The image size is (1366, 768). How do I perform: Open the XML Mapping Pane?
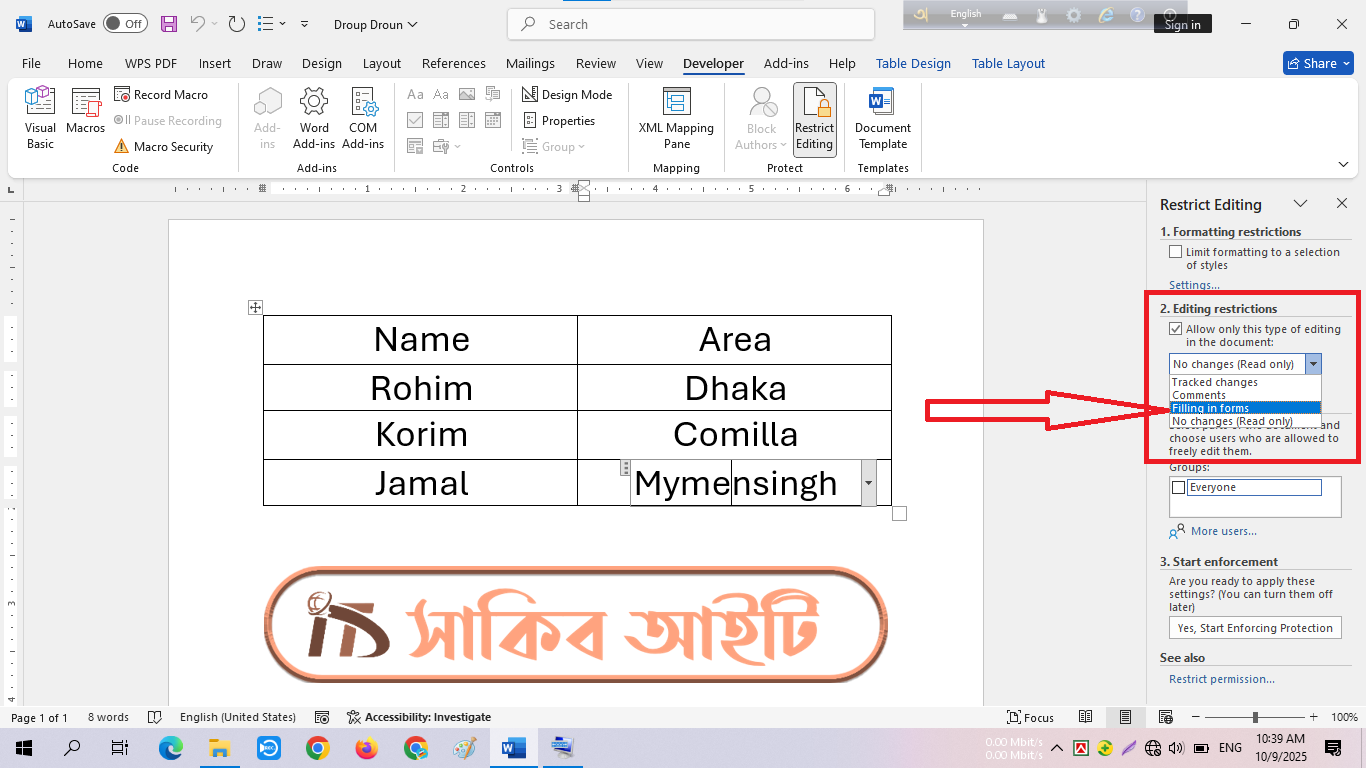pyautogui.click(x=676, y=118)
